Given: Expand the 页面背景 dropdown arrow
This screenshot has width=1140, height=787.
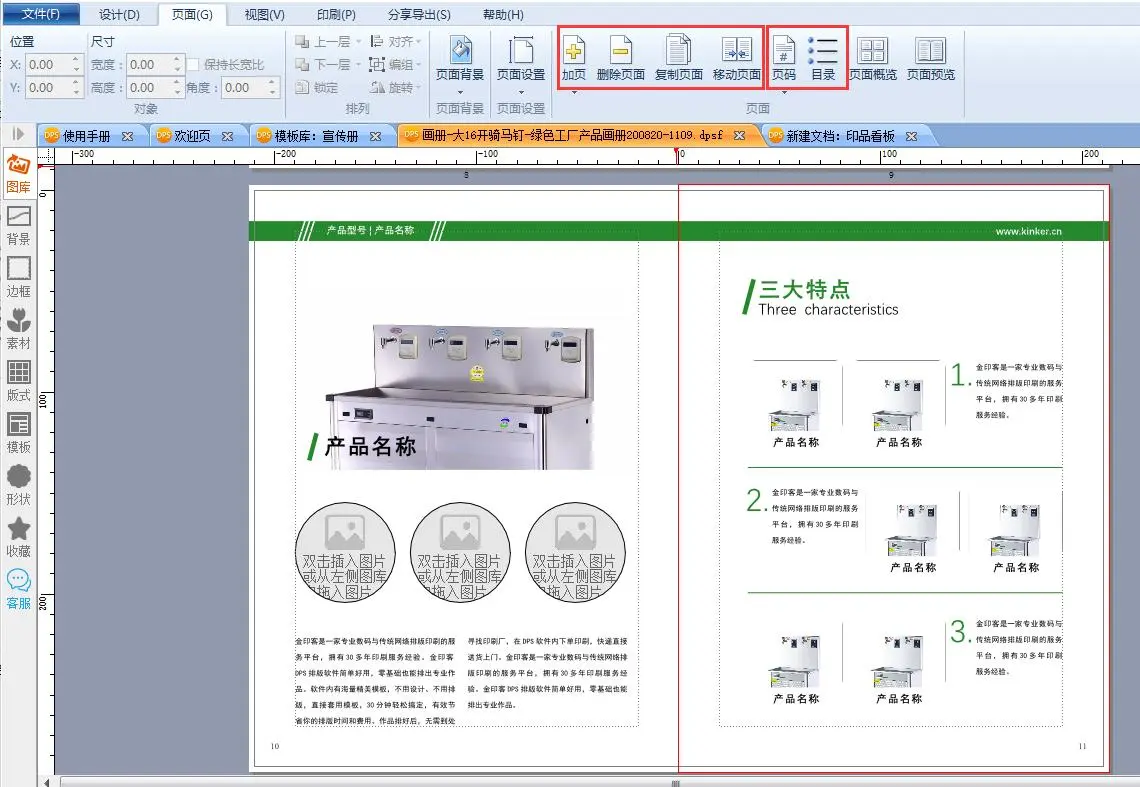Looking at the screenshot, I should (460, 92).
